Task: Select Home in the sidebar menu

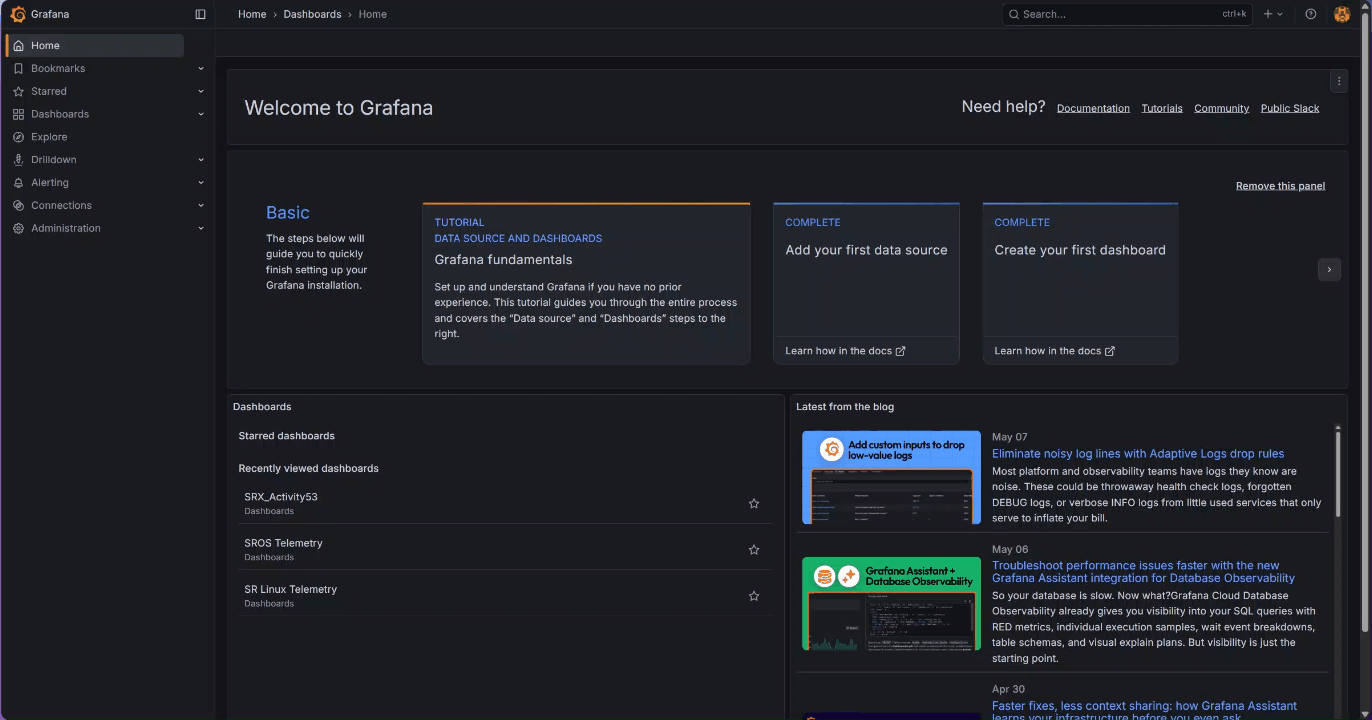Action: pos(95,46)
